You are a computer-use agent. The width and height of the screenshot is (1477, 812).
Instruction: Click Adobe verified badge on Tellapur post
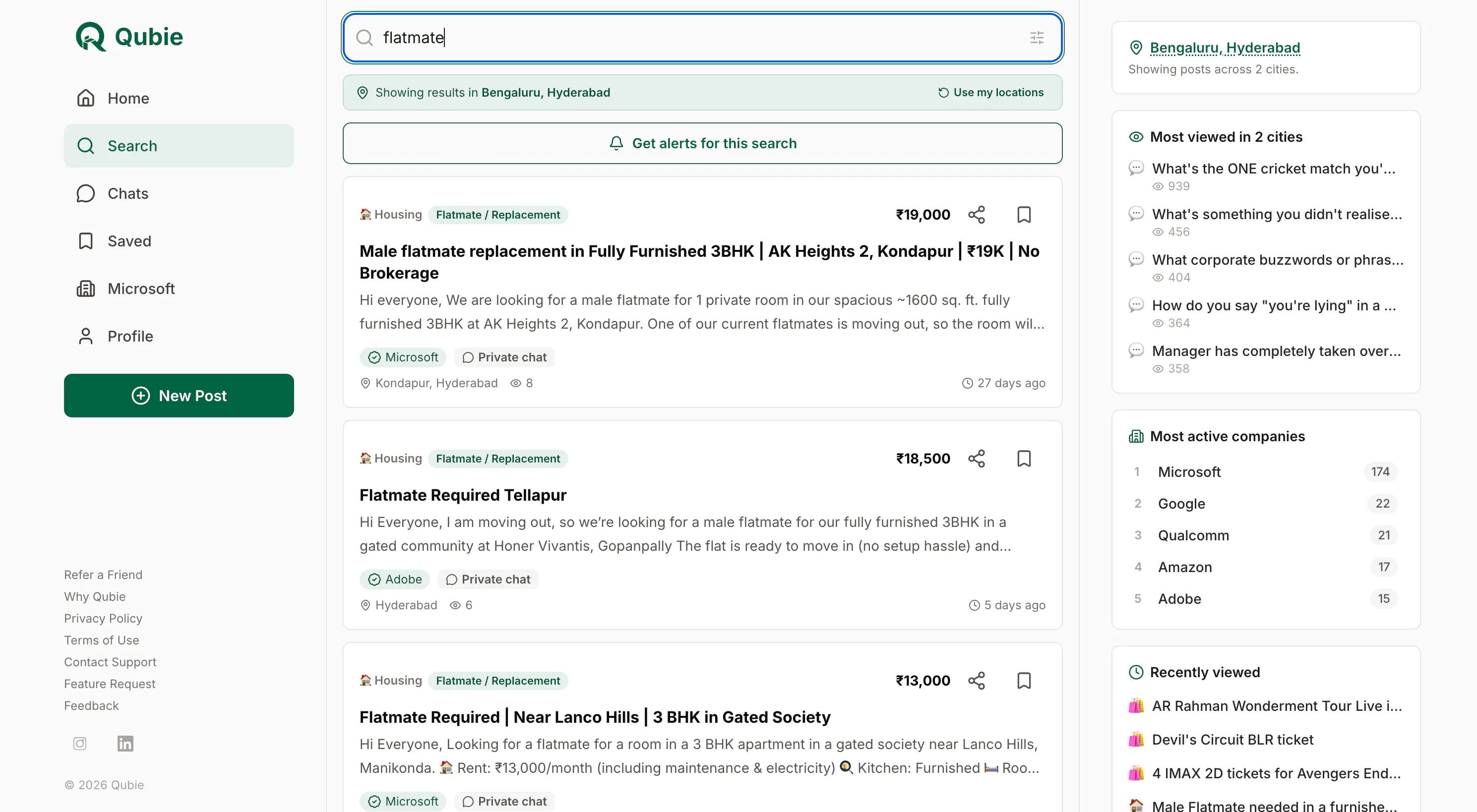point(395,580)
